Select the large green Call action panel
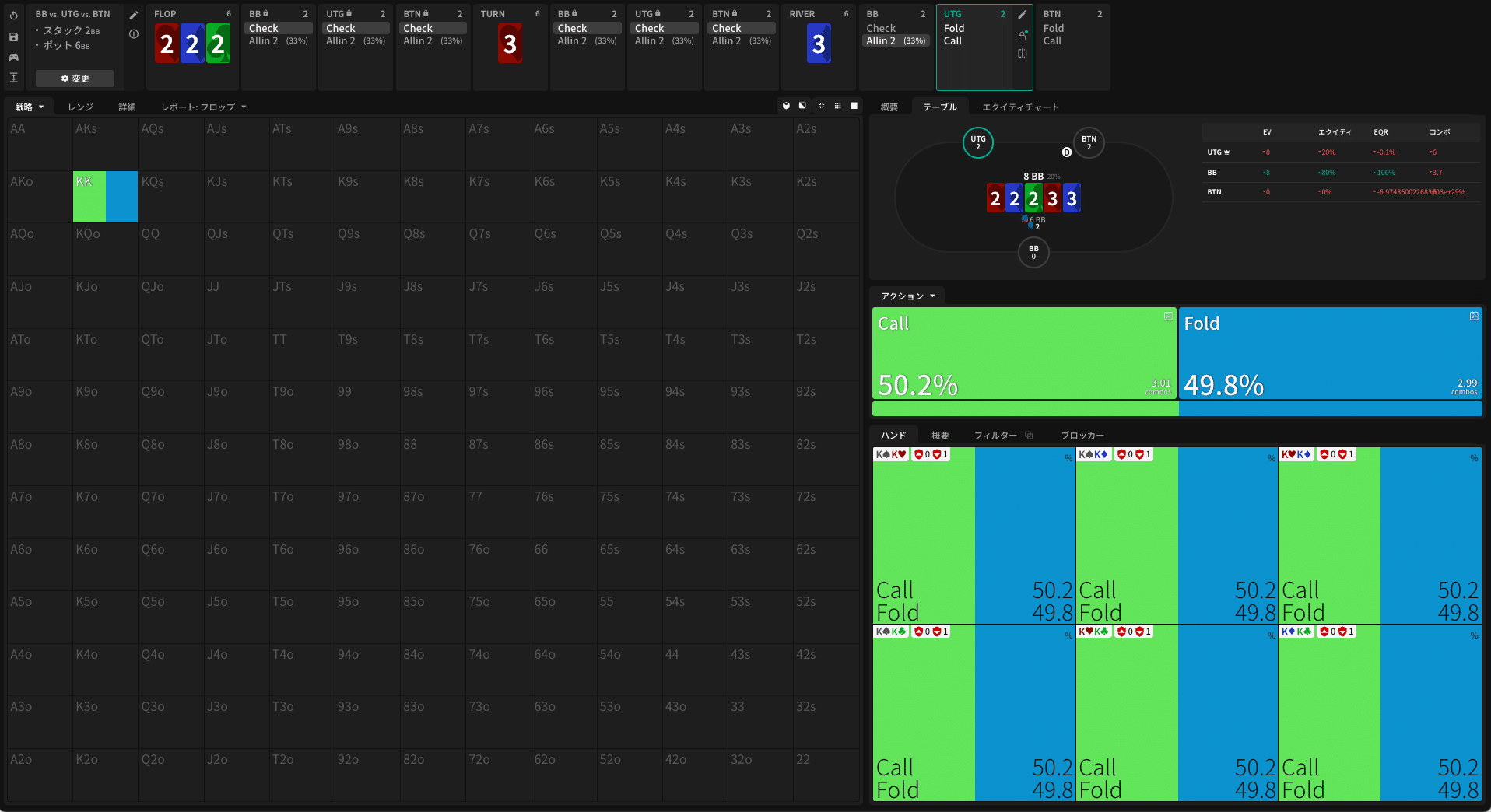This screenshot has height=812, width=1491. coord(1023,354)
